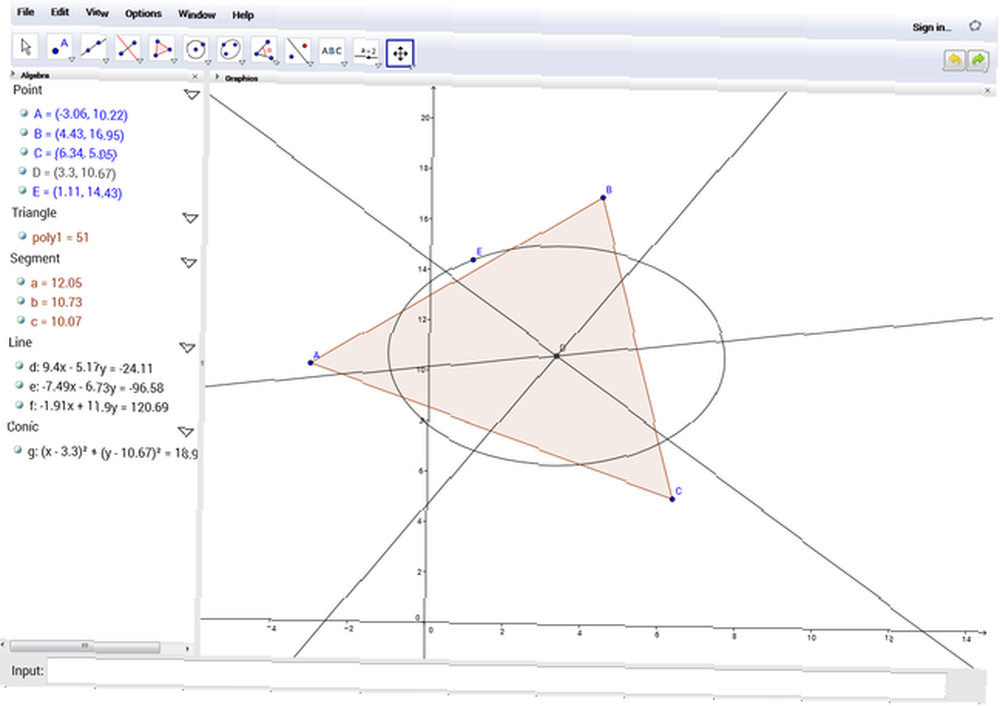Click the Sign in link
1000x706 pixels.
pos(932,27)
